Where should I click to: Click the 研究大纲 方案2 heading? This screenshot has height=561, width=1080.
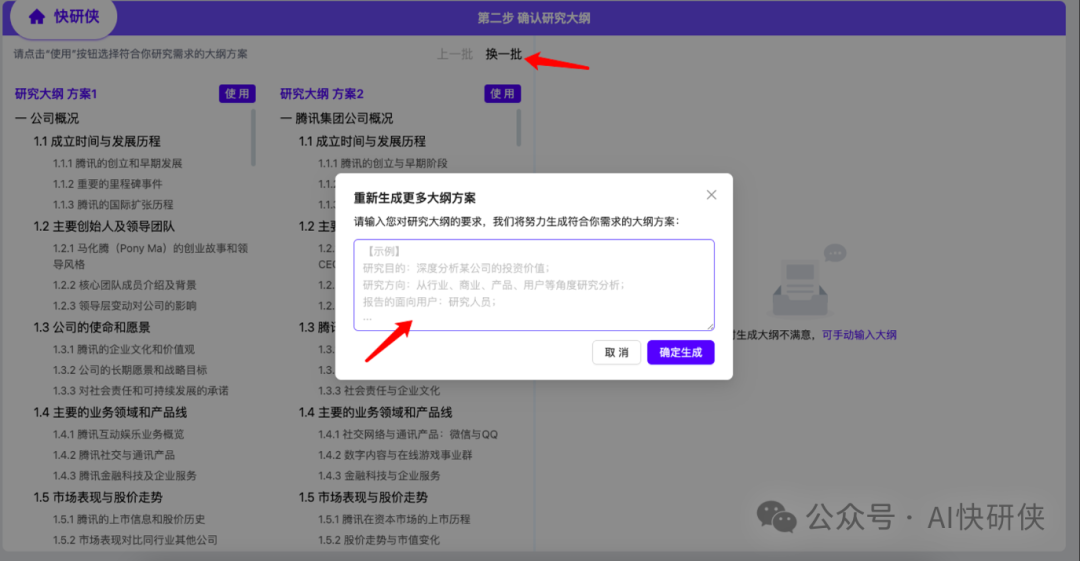[322, 94]
